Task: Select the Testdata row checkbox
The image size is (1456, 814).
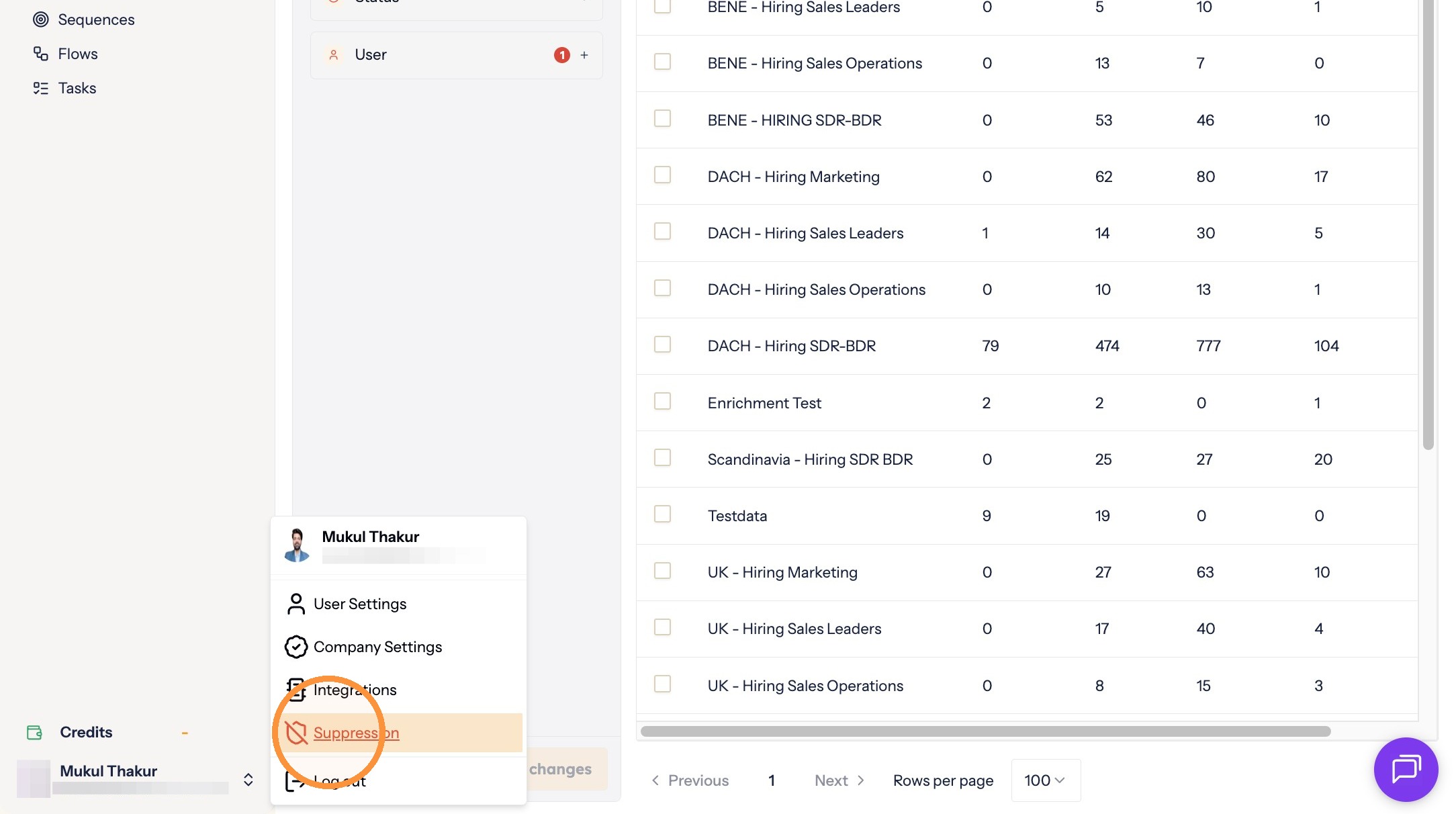Action: coord(663,514)
